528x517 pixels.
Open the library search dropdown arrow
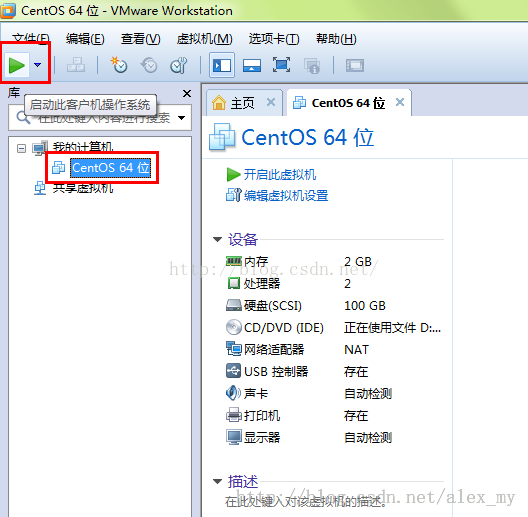(182, 118)
